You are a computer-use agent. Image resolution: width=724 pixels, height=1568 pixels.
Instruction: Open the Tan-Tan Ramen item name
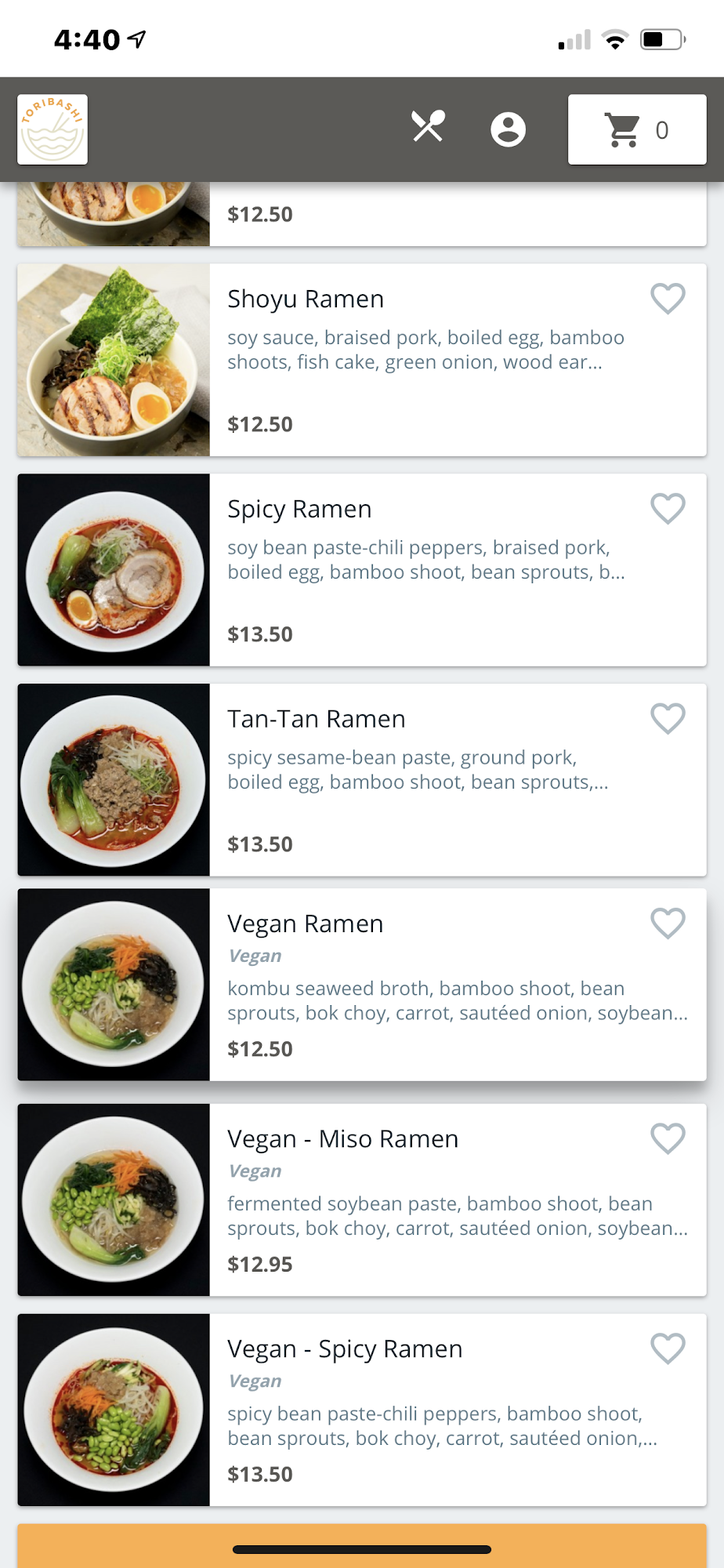[317, 720]
